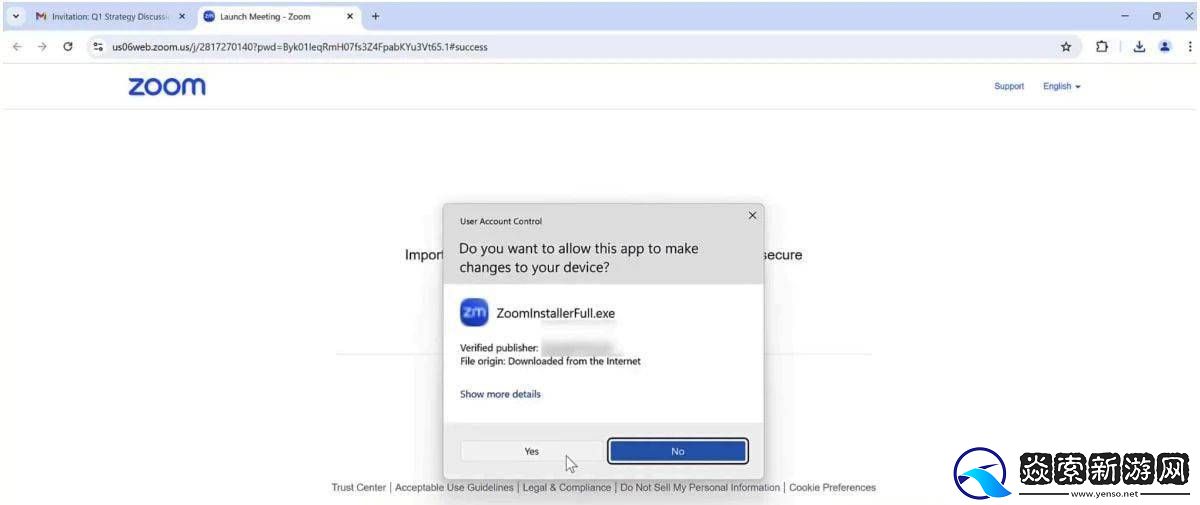1200x505 pixels.
Task: Dismiss the User Account Control dialog with X
Action: pyautogui.click(x=752, y=215)
